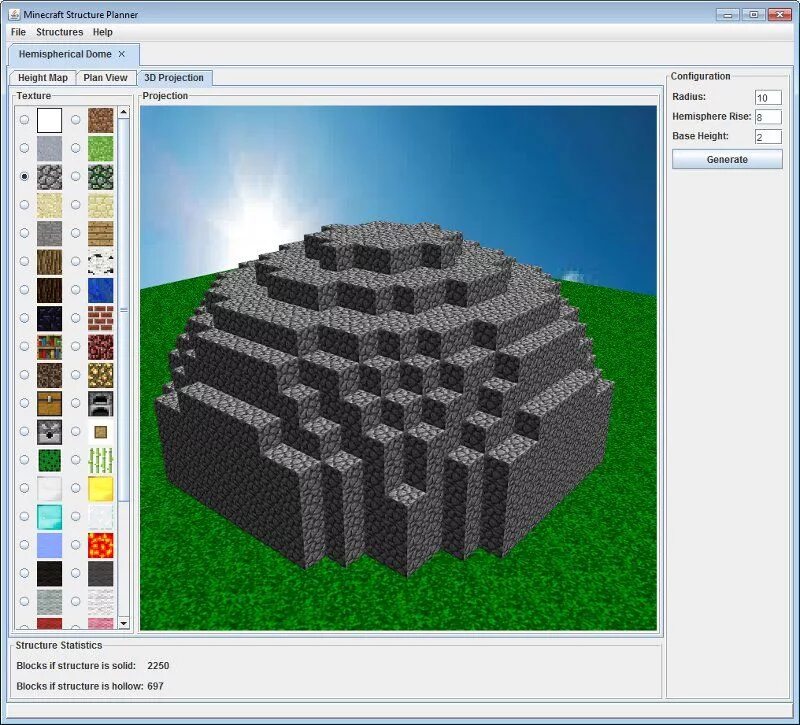
Task: Select the gravel texture swatch
Action: (49, 233)
